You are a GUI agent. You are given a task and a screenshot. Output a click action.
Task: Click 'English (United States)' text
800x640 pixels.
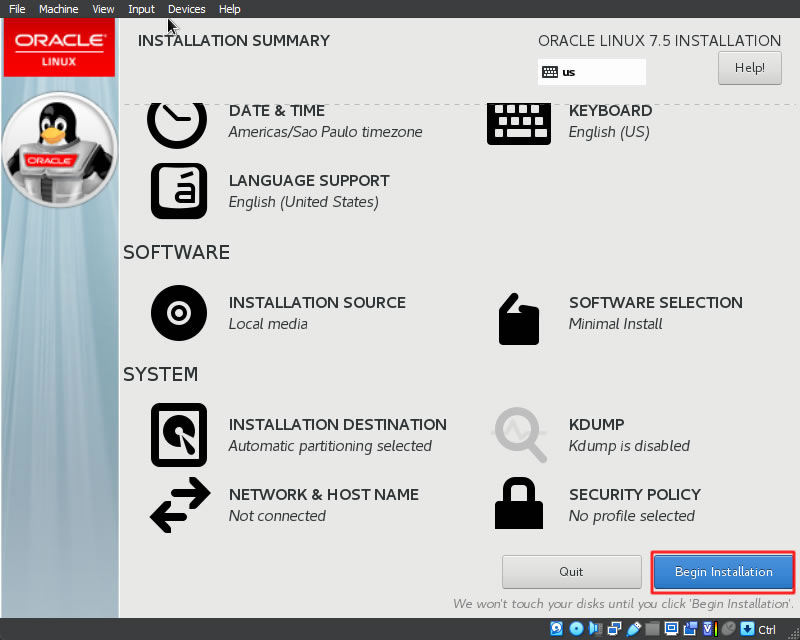click(x=304, y=202)
